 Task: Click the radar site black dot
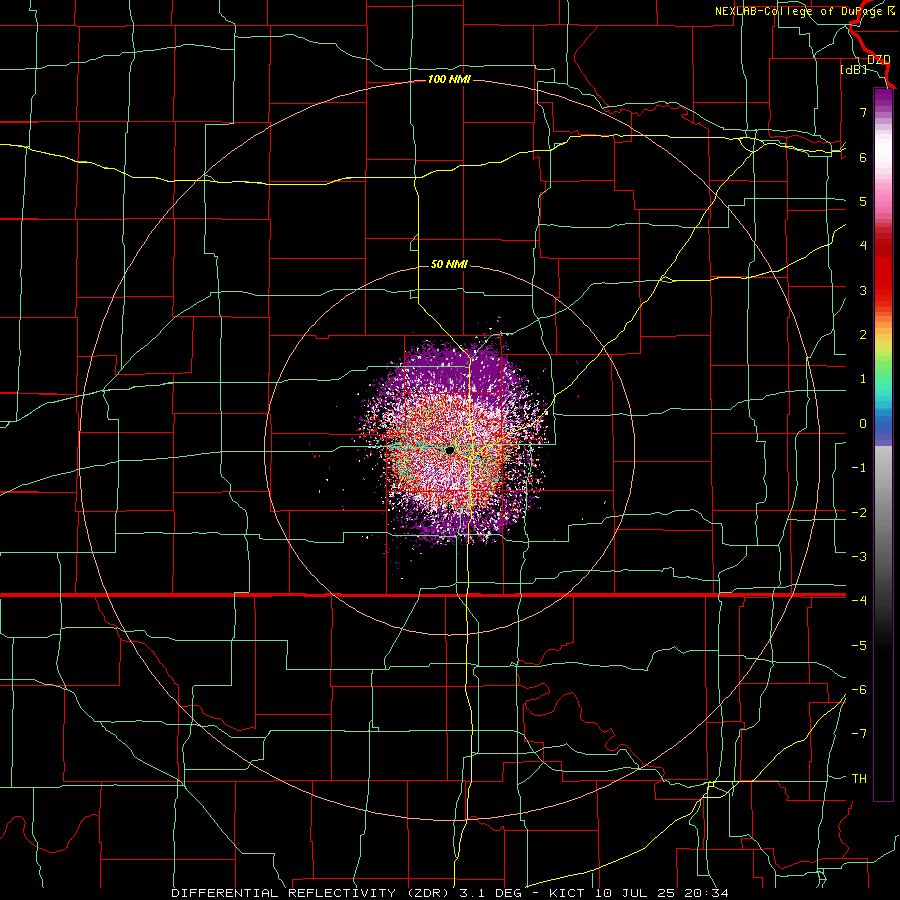450,451
